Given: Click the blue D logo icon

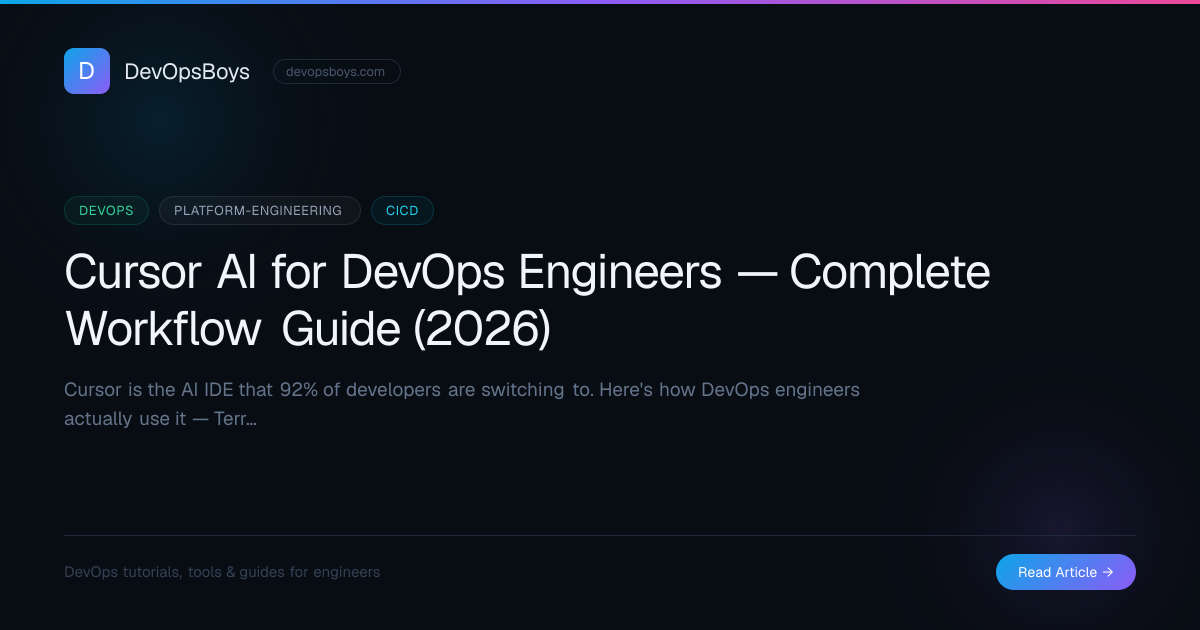Looking at the screenshot, I should click(87, 71).
